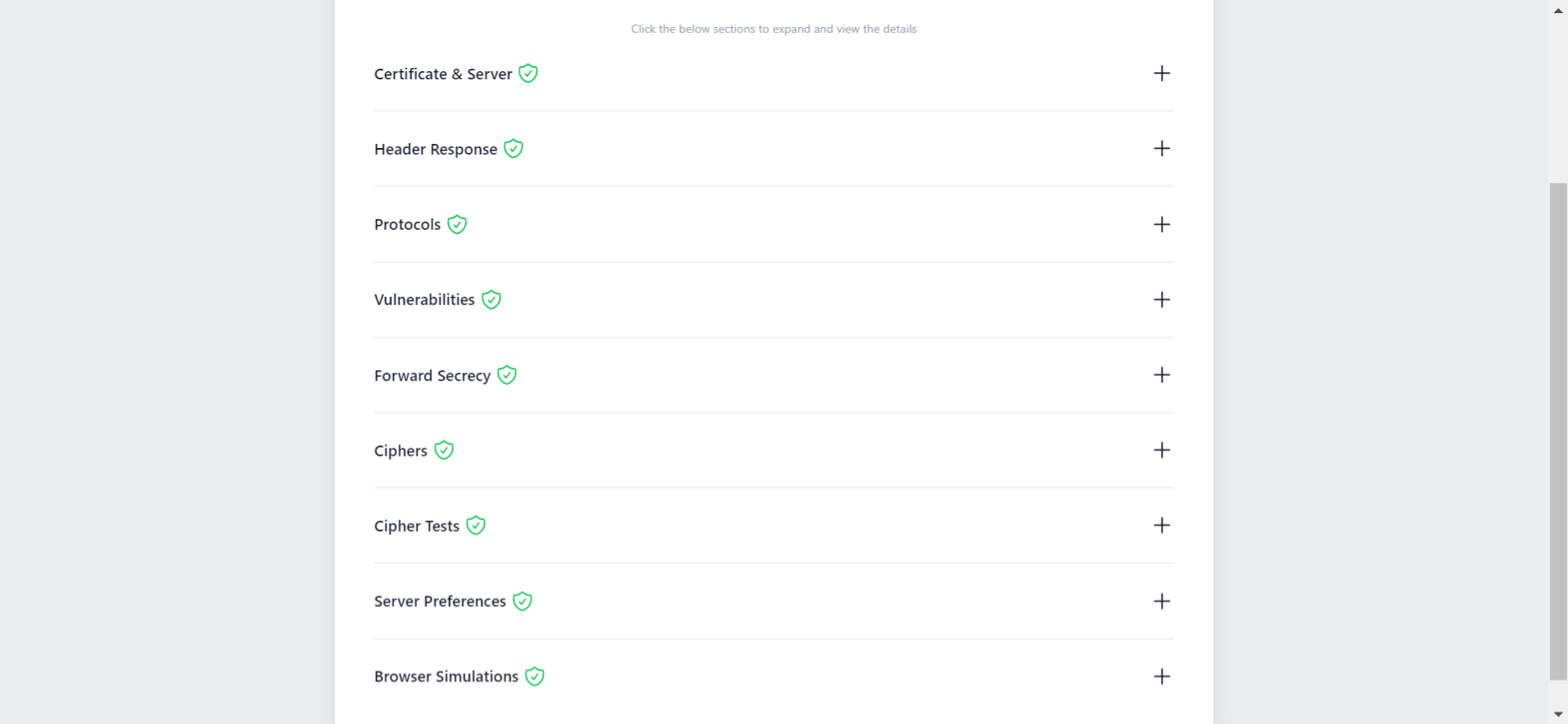Click the green shield icon beside Certificate & Server
The width and height of the screenshot is (1568, 724).
click(527, 74)
